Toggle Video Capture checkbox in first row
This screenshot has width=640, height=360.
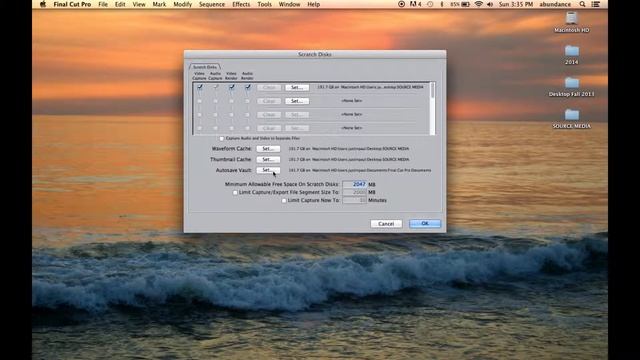(x=200, y=87)
